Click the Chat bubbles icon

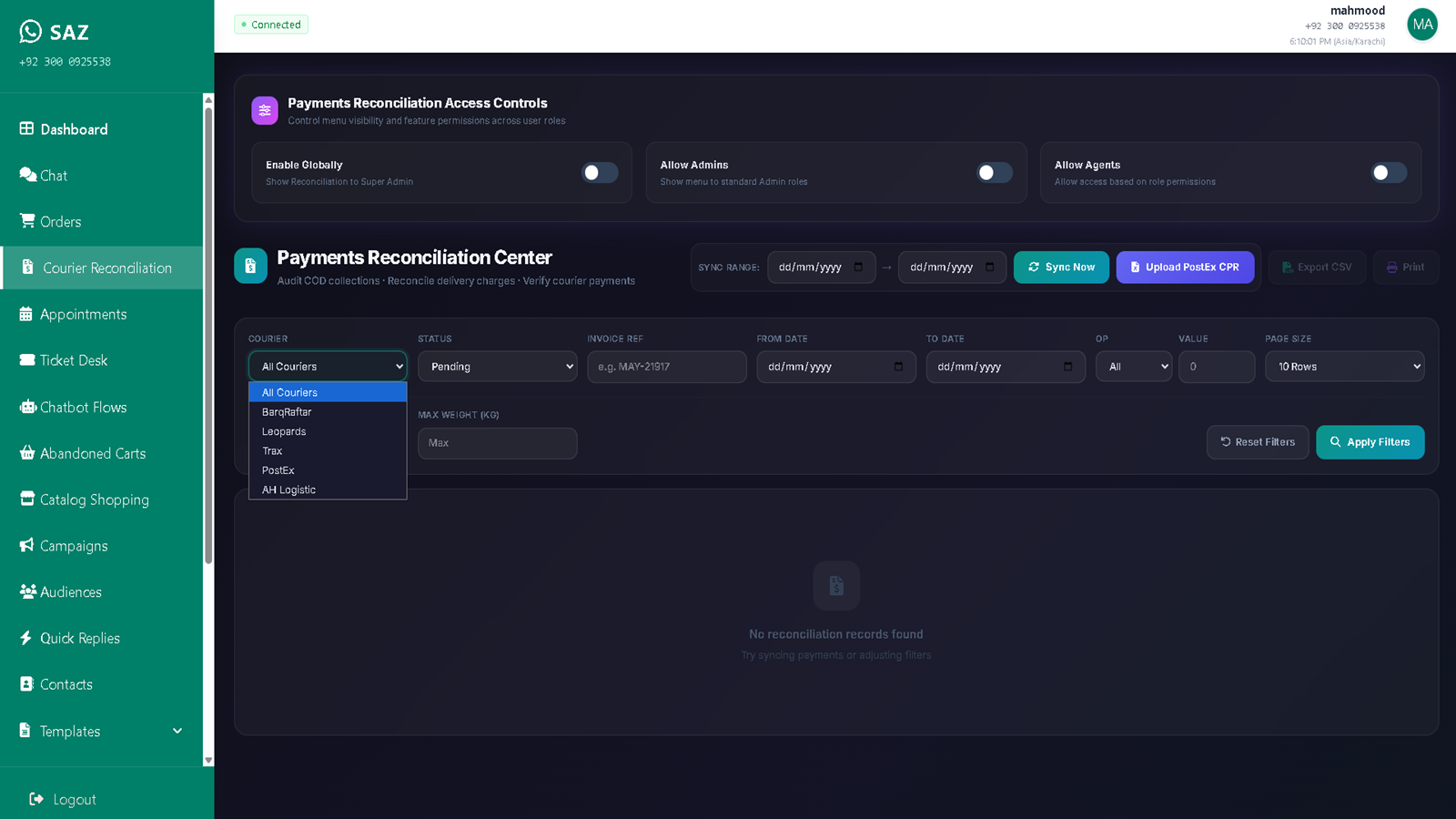tap(27, 175)
